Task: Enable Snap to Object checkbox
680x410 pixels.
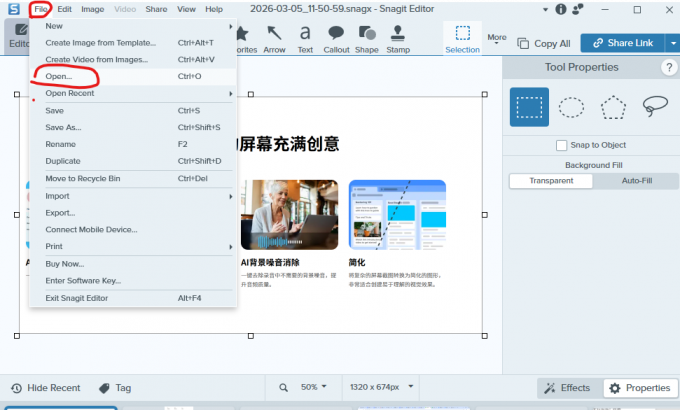Action: click(561, 145)
